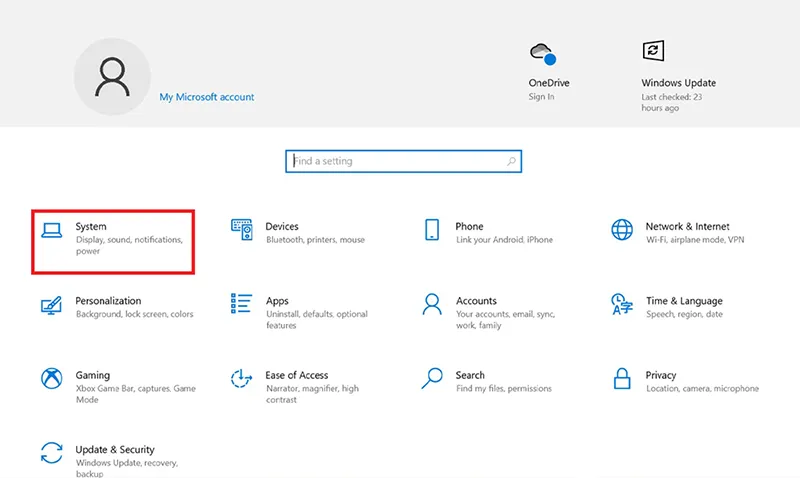Click the Ease of Access icon
Image resolution: width=800 pixels, height=478 pixels.
tap(241, 379)
